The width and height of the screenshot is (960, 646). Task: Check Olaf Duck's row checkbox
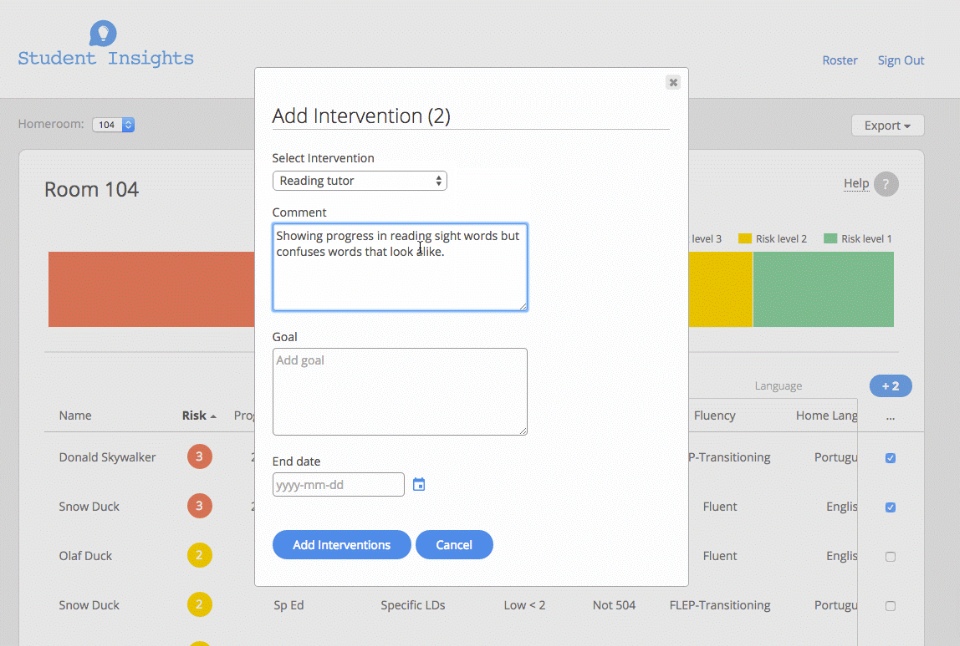pyautogui.click(x=890, y=556)
